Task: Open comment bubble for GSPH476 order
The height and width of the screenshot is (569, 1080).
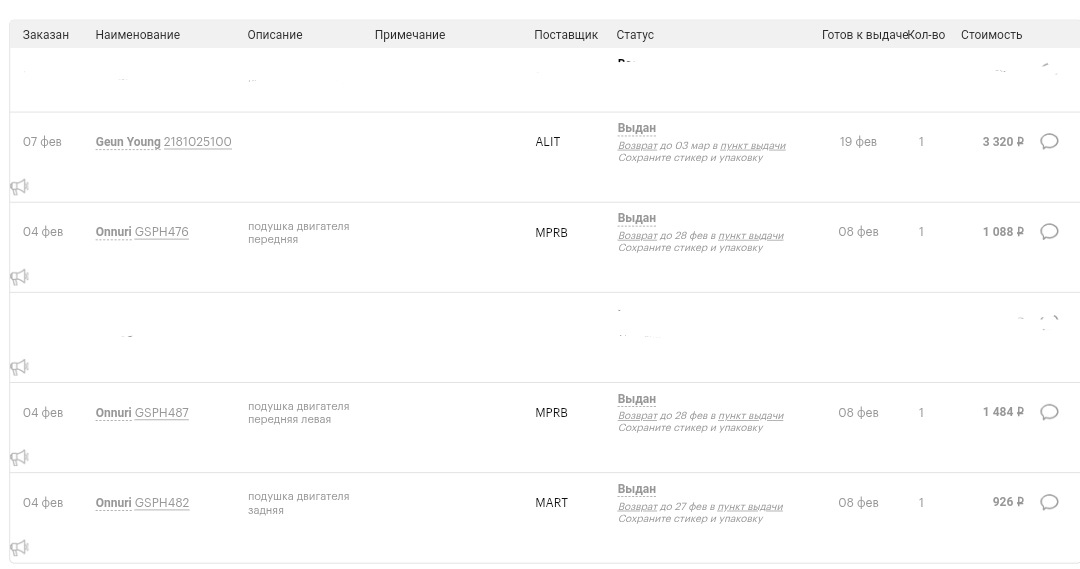Action: coord(1049,232)
